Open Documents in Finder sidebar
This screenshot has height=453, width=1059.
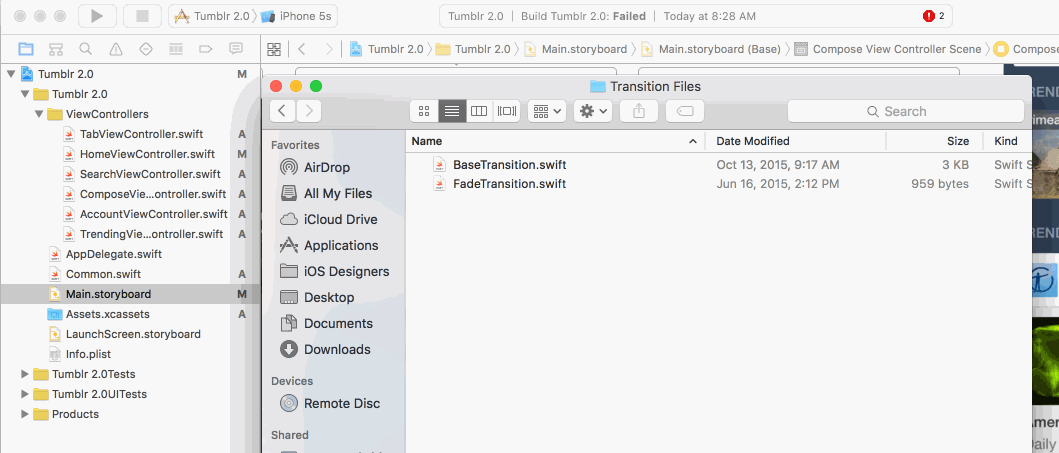pyautogui.click(x=325, y=323)
